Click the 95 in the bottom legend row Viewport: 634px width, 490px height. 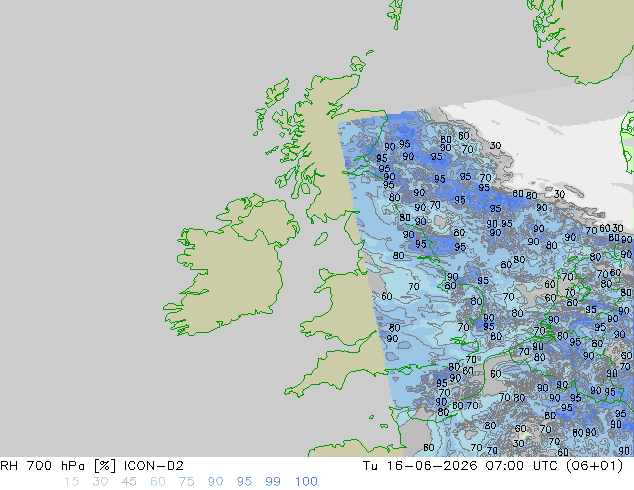244,482
